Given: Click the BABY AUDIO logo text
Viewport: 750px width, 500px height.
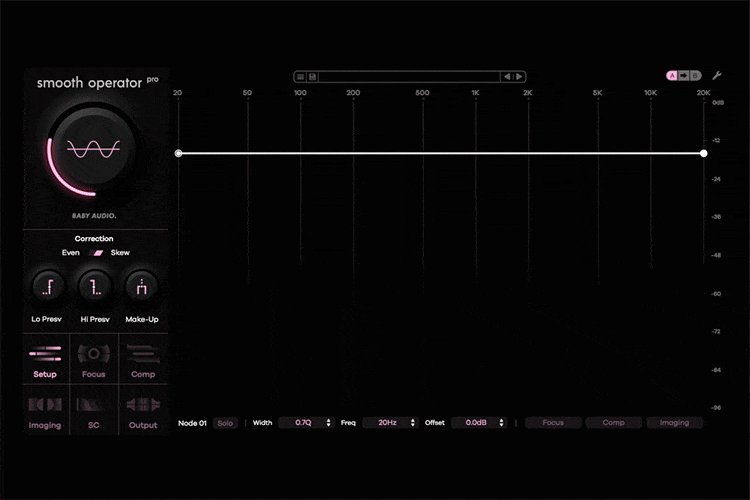Looking at the screenshot, I should pos(94,216).
